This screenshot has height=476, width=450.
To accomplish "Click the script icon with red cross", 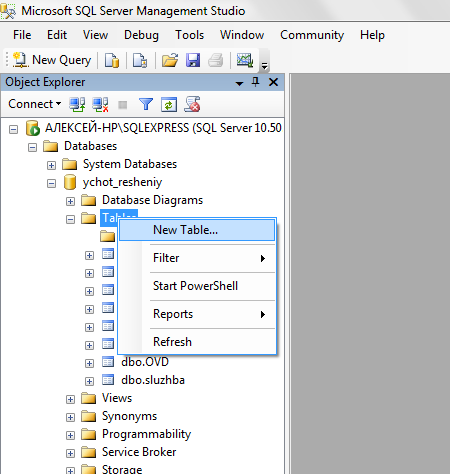I will coord(192,104).
